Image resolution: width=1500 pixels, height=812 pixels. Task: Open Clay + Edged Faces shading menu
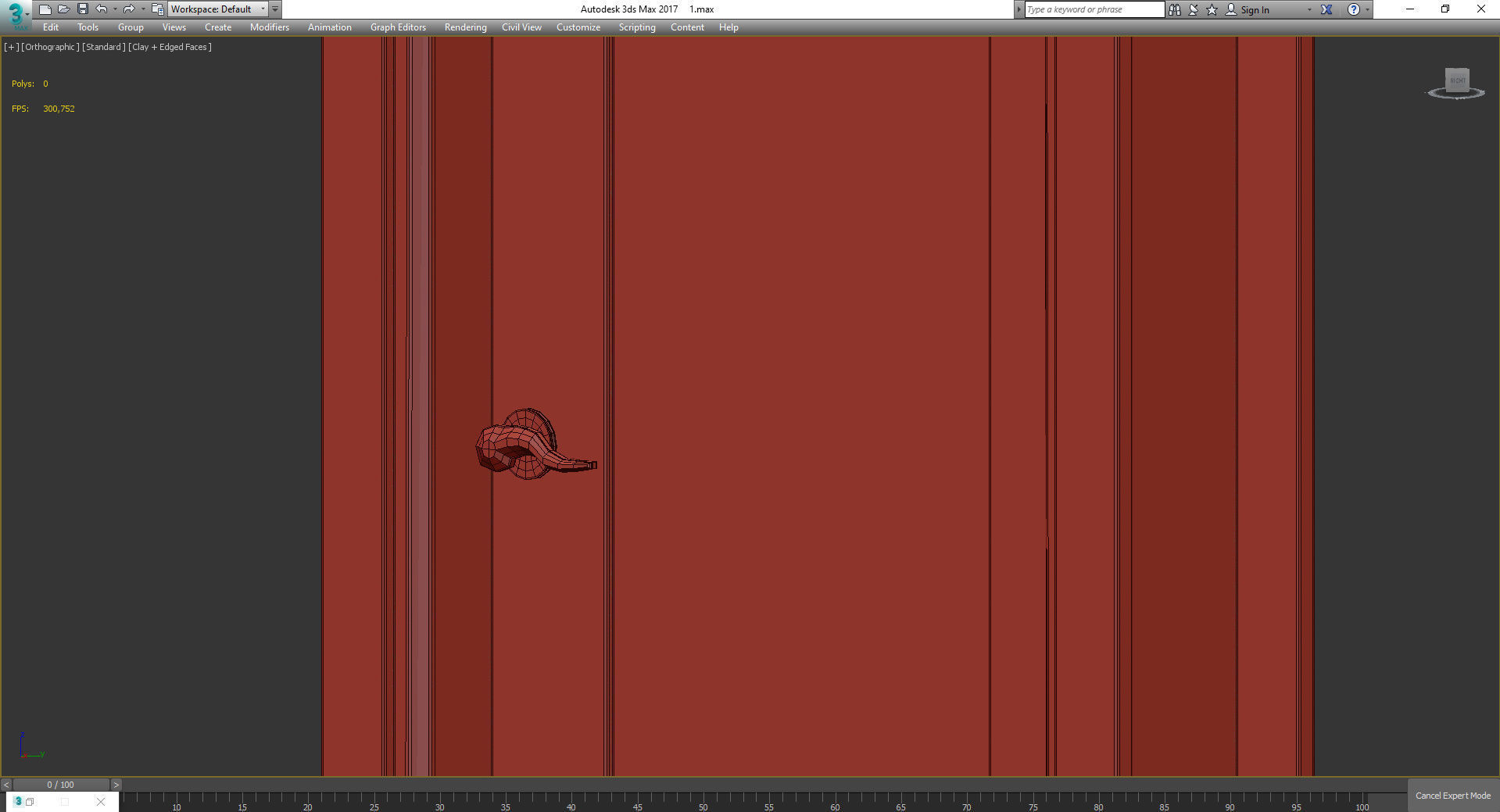click(170, 47)
